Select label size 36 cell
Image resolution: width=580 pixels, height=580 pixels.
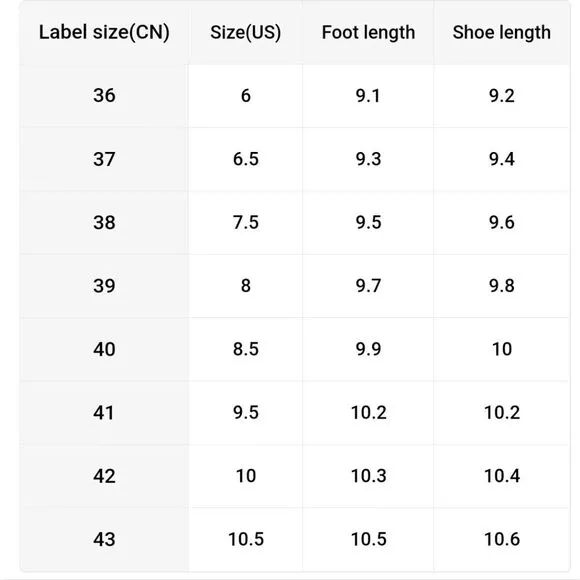pos(104,96)
